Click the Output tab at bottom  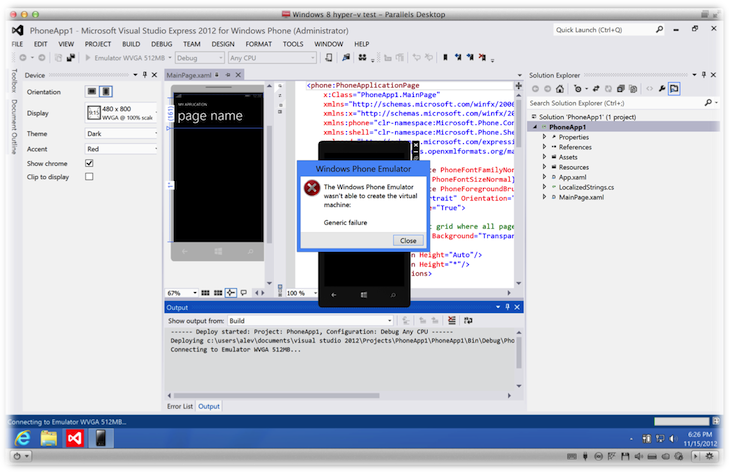(209, 406)
